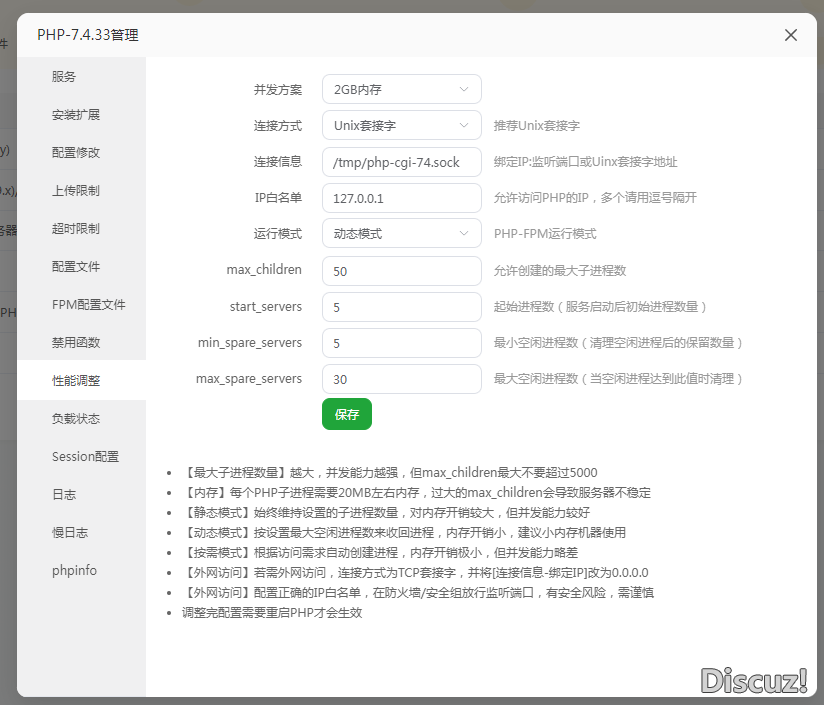Show the phpinfo tab
Viewport: 824px width, 705px height.
tap(74, 571)
